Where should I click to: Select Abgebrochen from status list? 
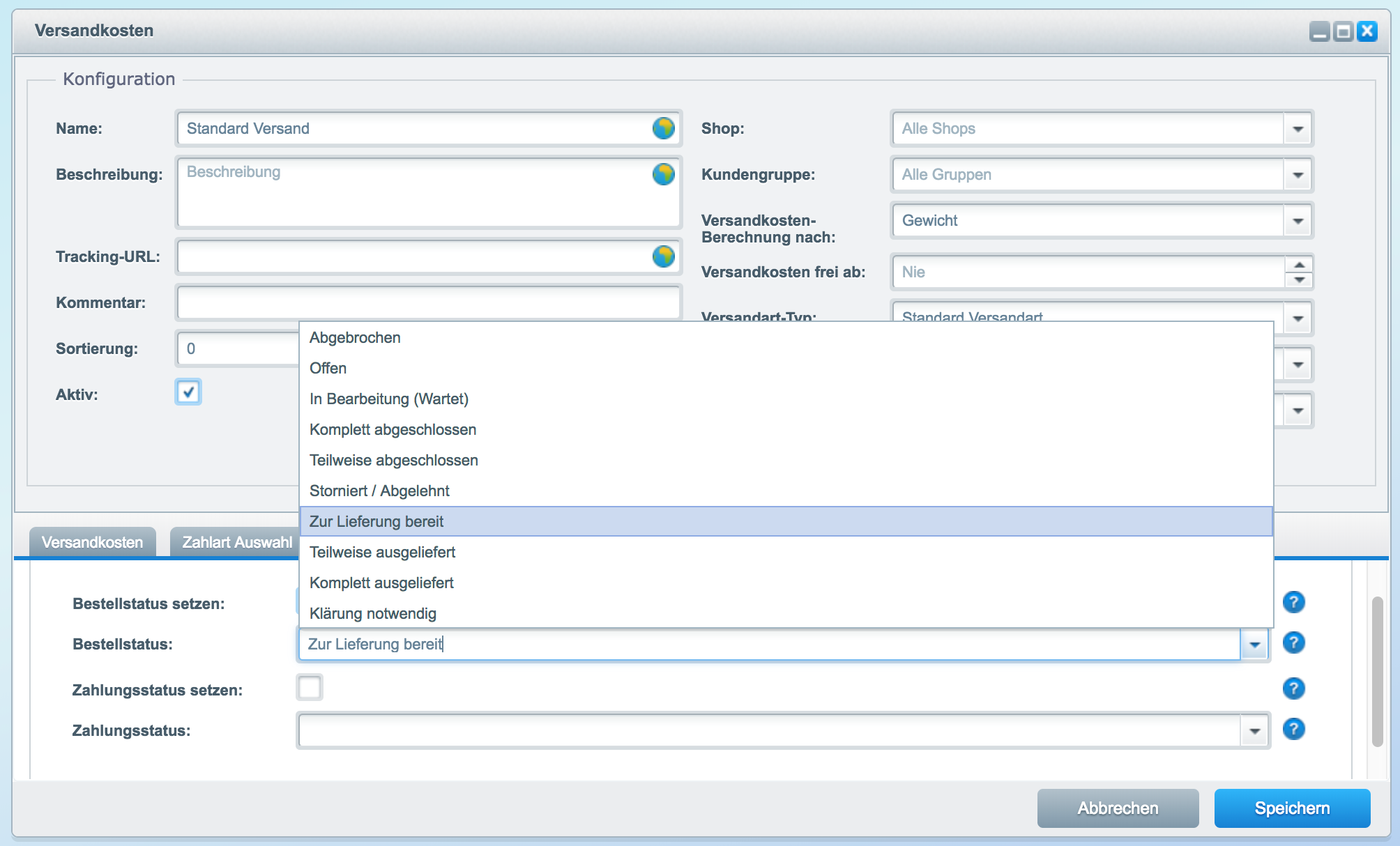coord(786,337)
